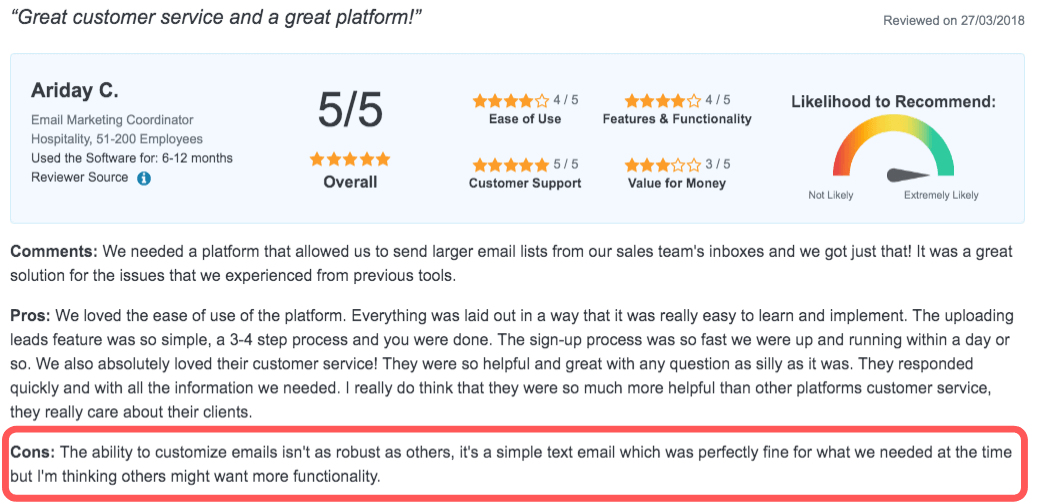Click the Reviewer Source label
This screenshot has width=1040, height=502.
pyautogui.click(x=80, y=177)
